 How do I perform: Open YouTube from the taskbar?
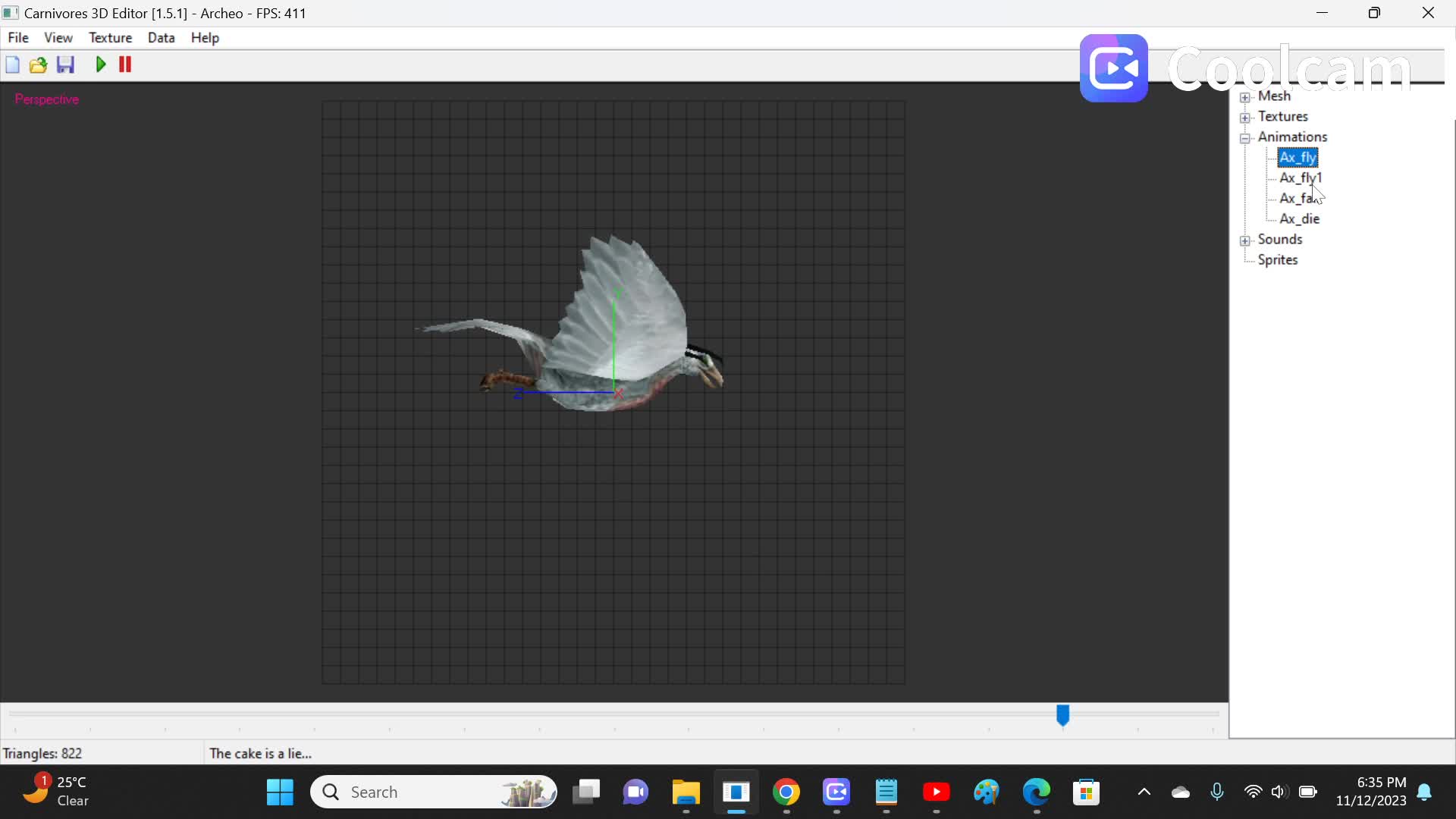tap(937, 792)
